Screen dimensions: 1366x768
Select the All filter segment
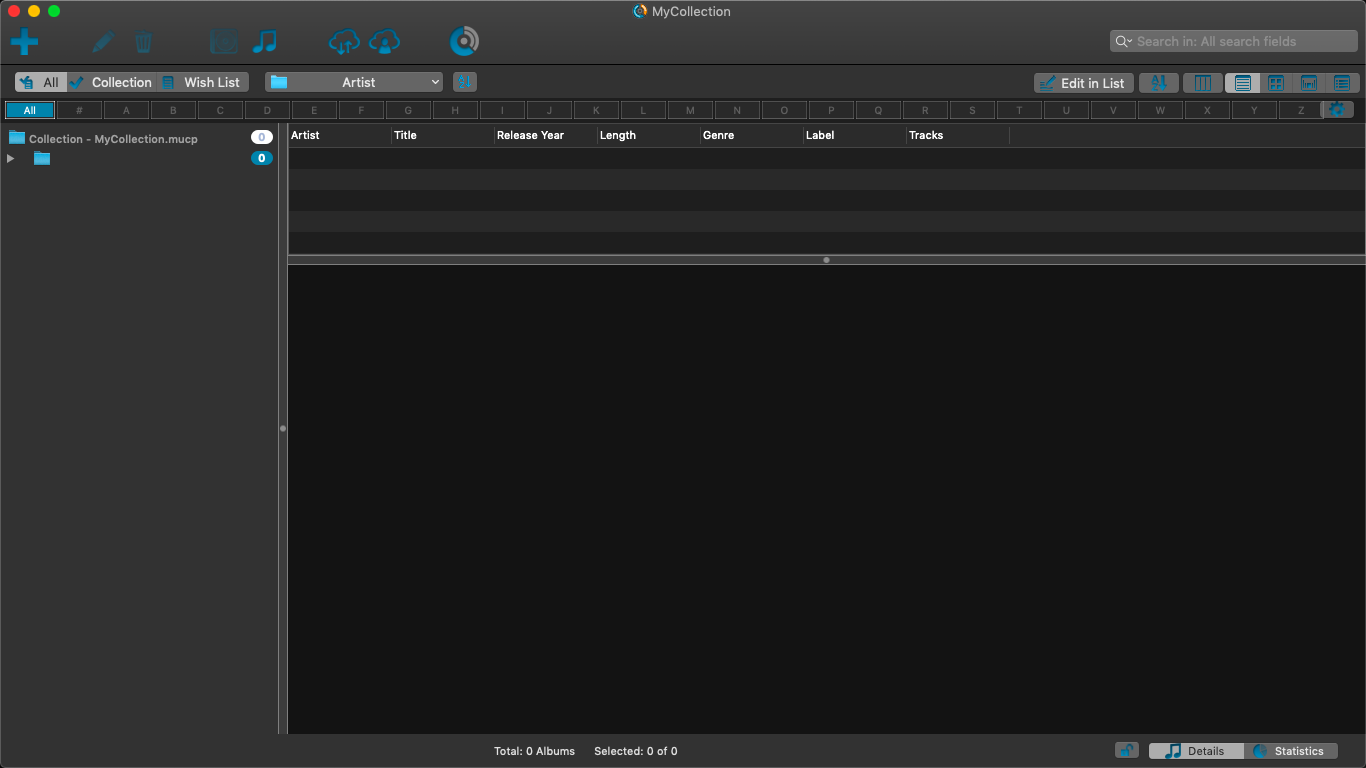tap(40, 82)
